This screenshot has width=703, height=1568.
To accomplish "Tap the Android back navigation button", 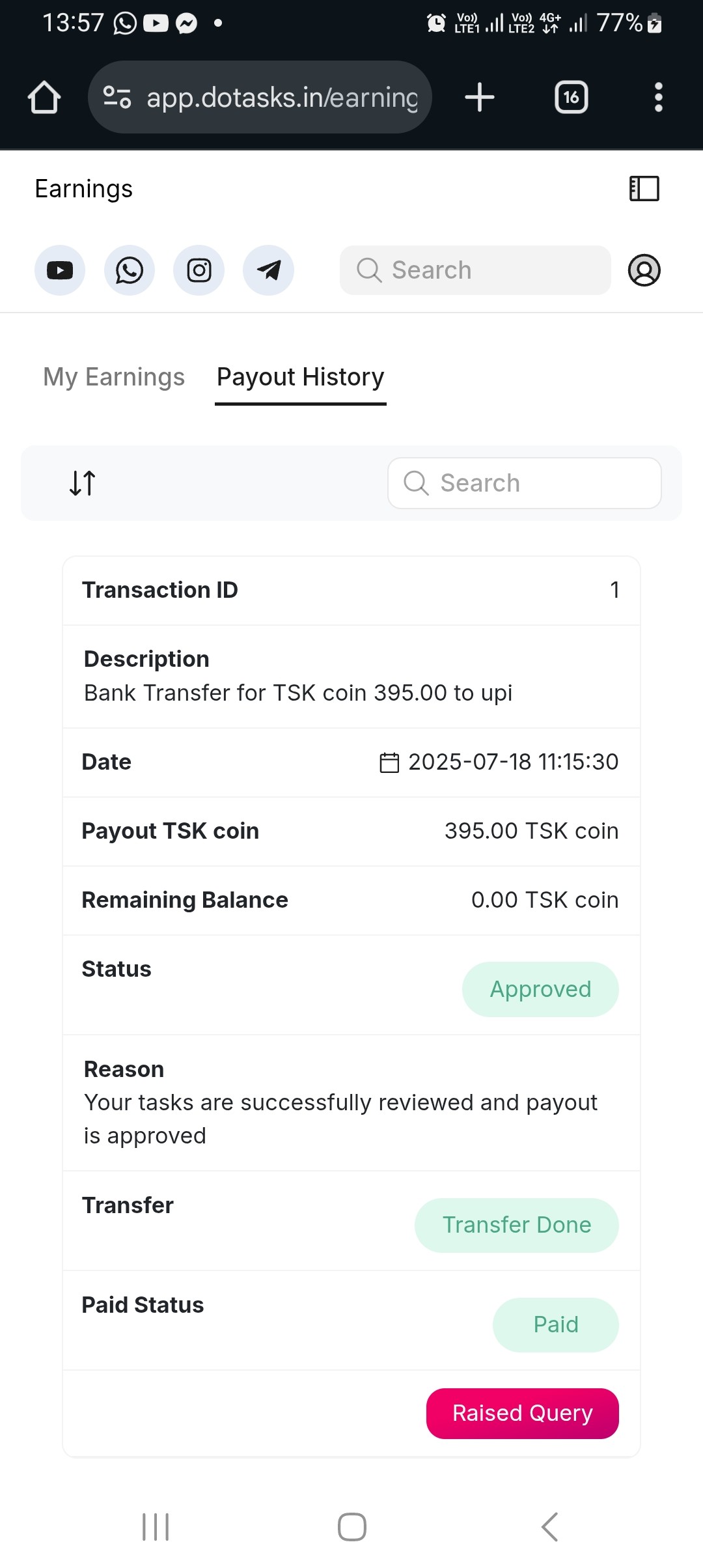I will (x=550, y=1526).
